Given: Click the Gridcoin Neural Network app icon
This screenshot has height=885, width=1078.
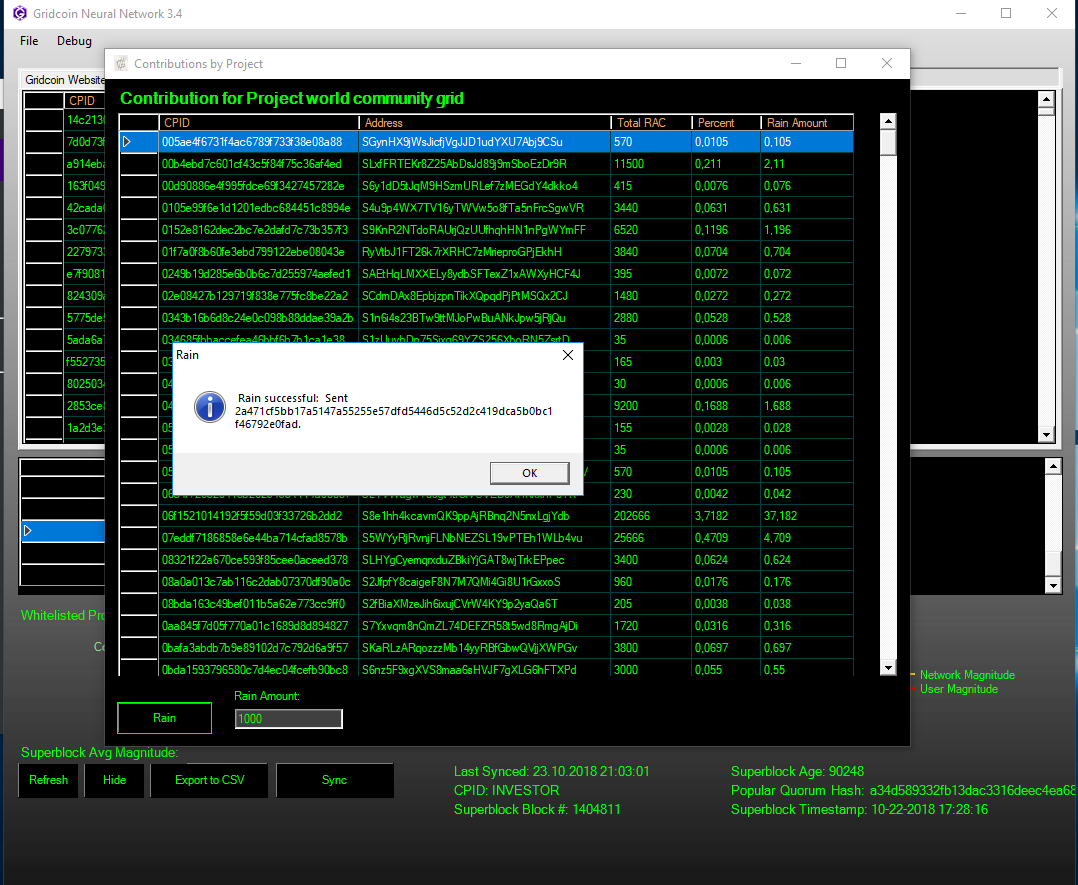Looking at the screenshot, I should pos(20,13).
